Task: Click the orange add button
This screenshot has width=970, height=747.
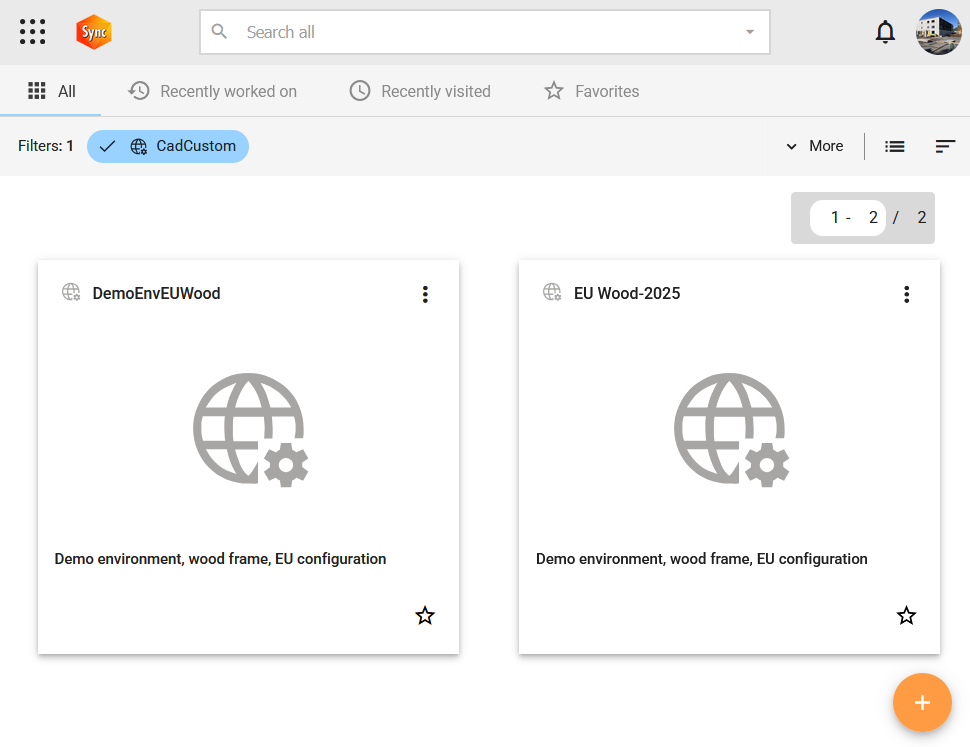Action: point(921,703)
